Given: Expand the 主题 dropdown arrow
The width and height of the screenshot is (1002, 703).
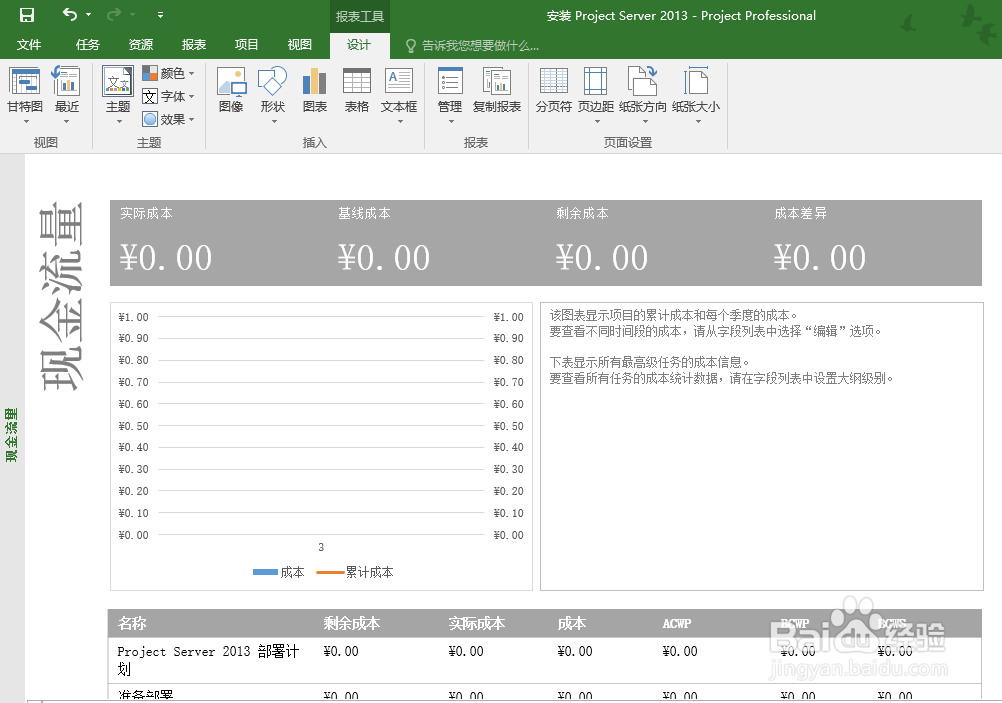Looking at the screenshot, I should 119,121.
